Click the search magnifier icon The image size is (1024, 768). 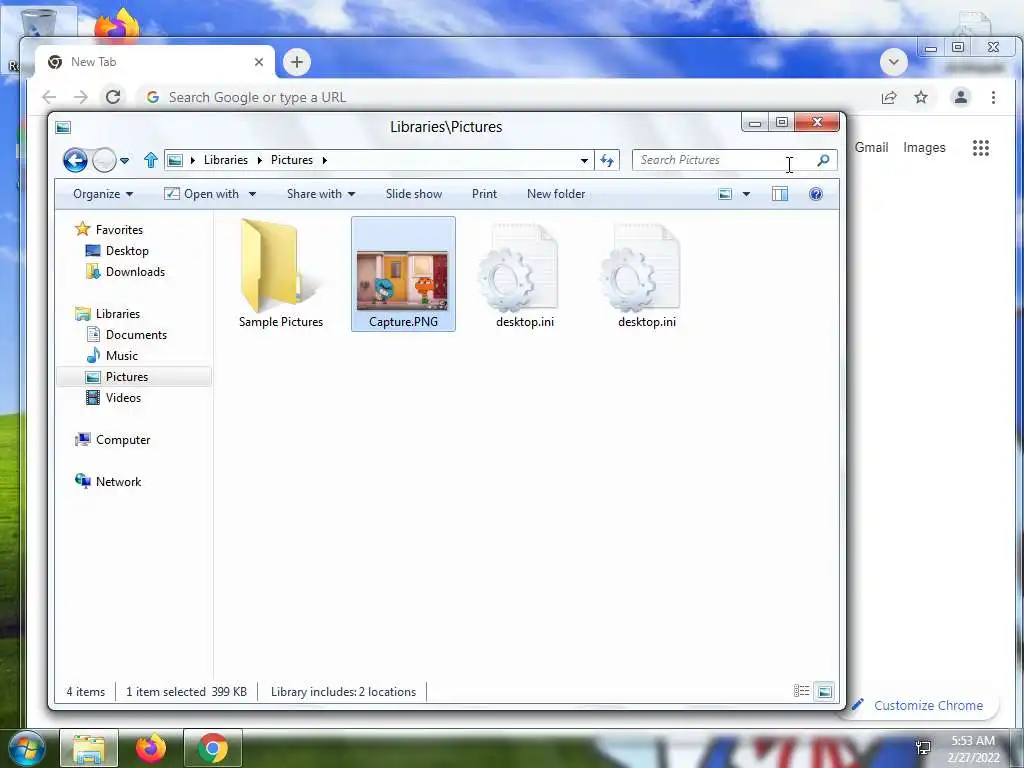pyautogui.click(x=824, y=160)
